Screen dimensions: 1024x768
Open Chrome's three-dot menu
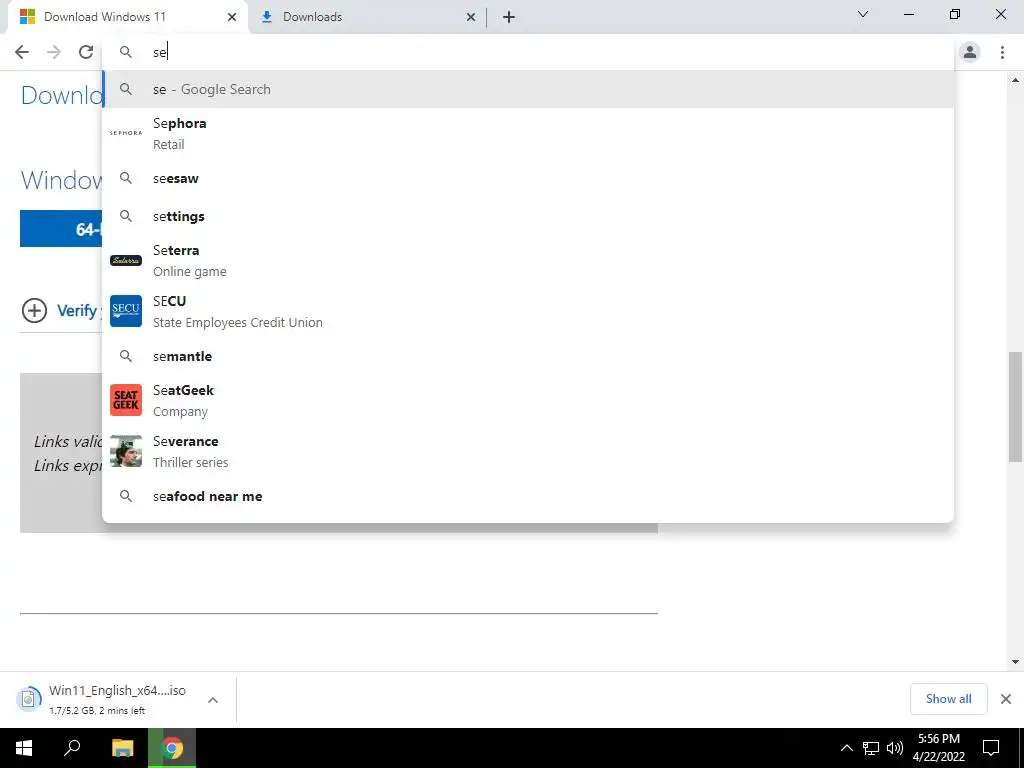(x=1002, y=52)
